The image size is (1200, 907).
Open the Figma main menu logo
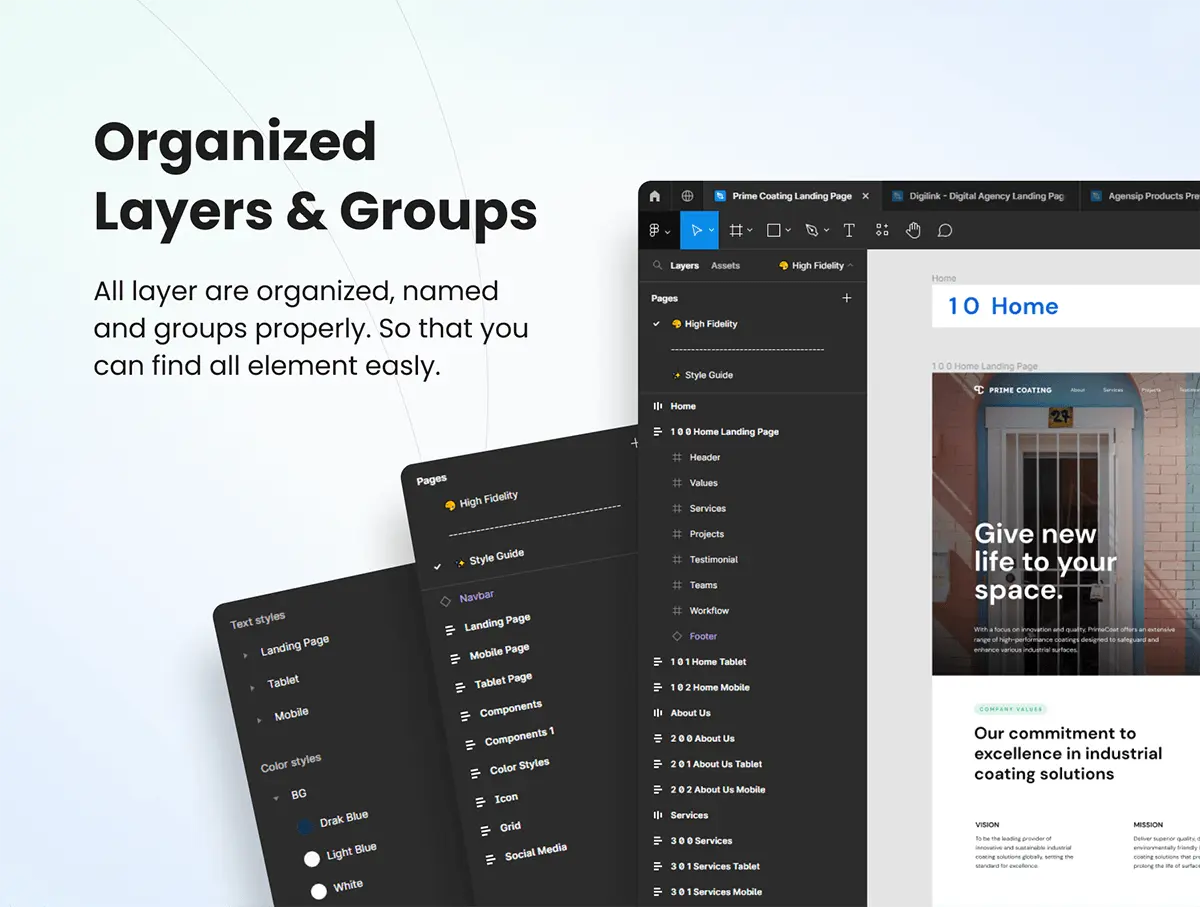pos(655,230)
